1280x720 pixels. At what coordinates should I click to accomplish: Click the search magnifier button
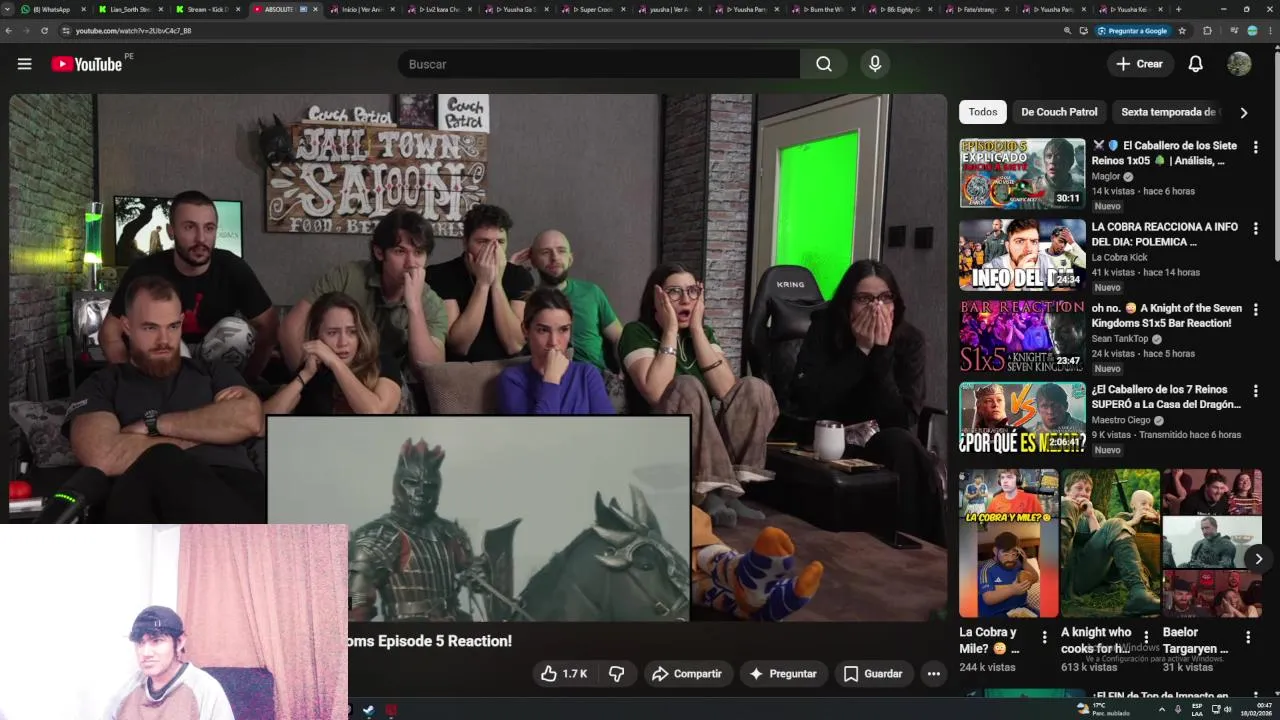(x=823, y=64)
